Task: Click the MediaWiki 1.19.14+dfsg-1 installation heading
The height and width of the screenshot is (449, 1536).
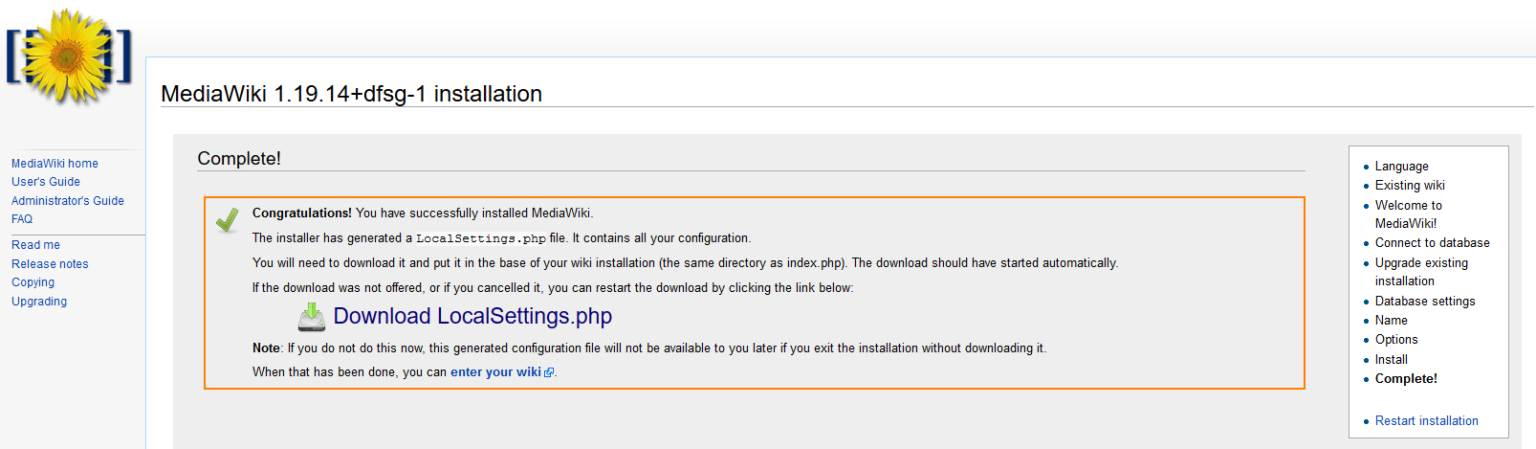Action: coord(351,94)
